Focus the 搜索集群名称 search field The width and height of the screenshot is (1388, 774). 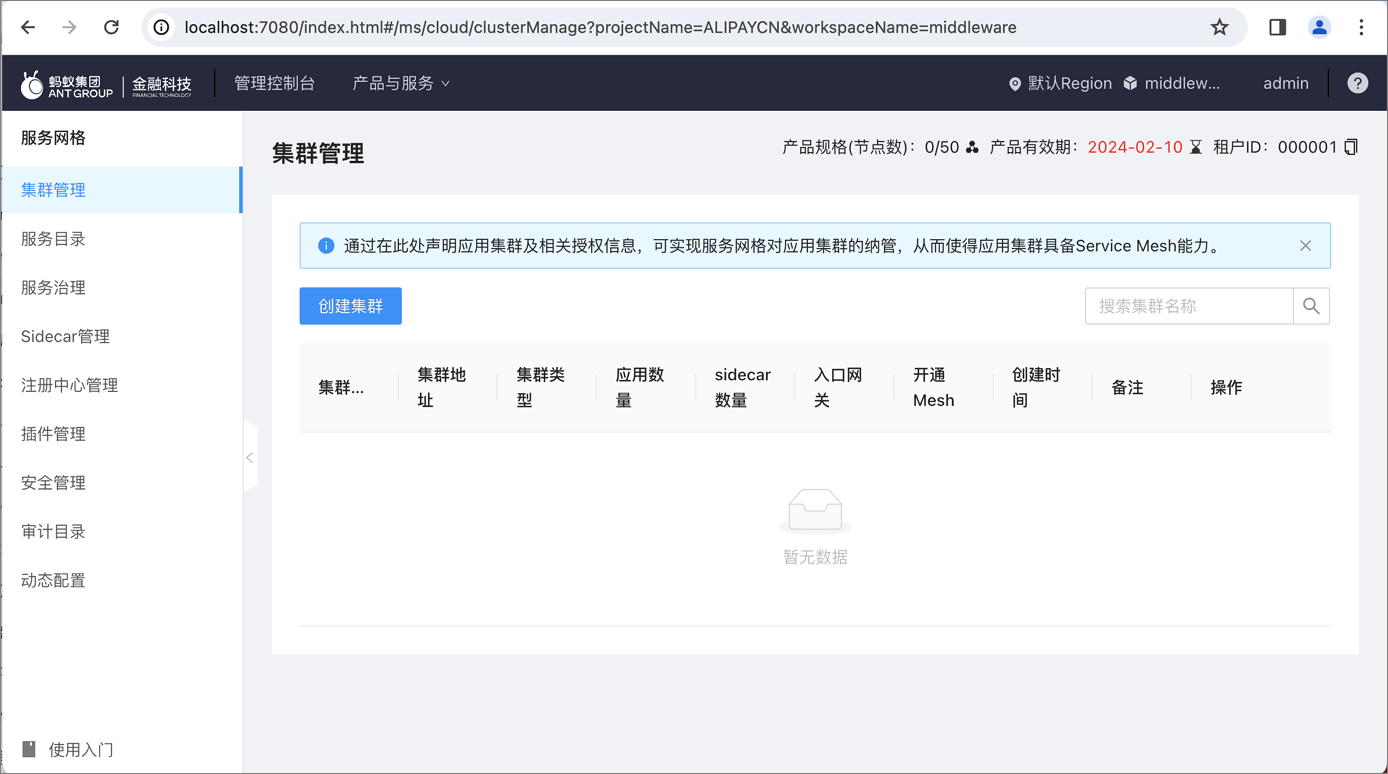coord(1189,306)
